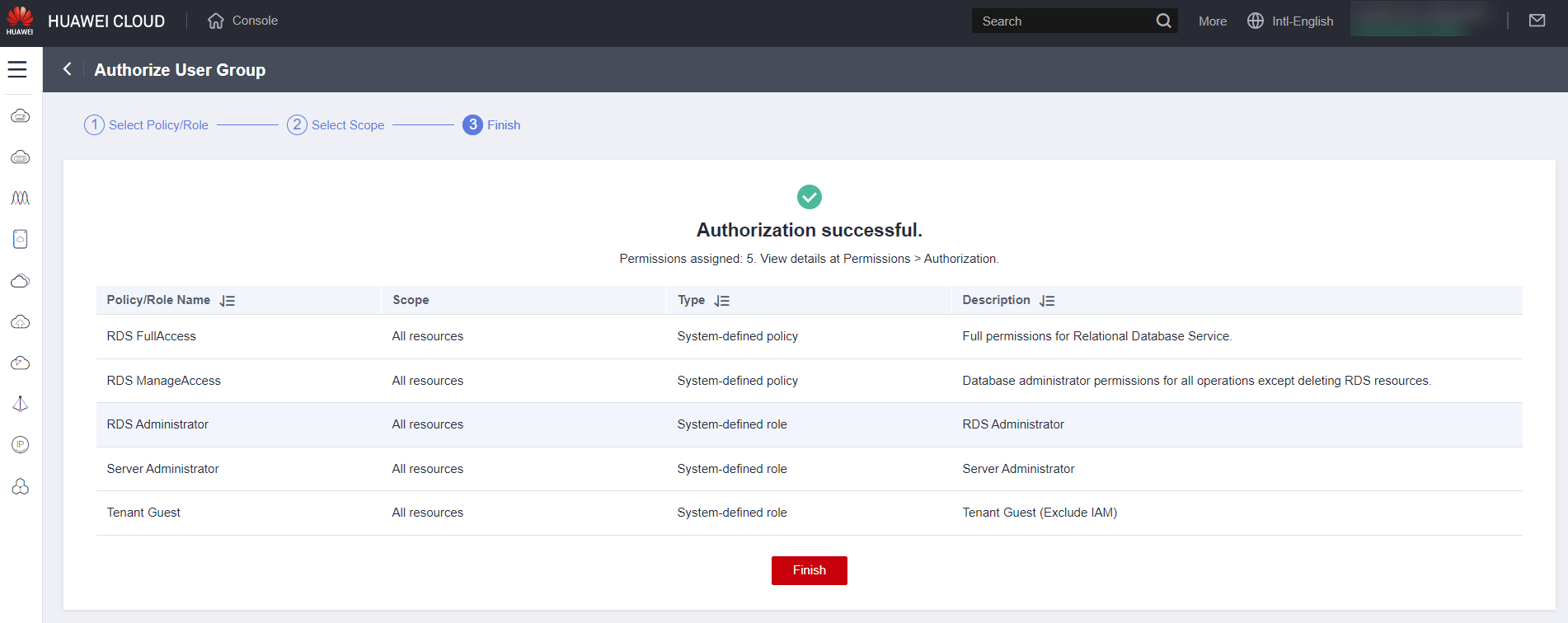Click the back arrow beside Authorize User Group
This screenshot has height=623, width=1568.
coord(68,69)
